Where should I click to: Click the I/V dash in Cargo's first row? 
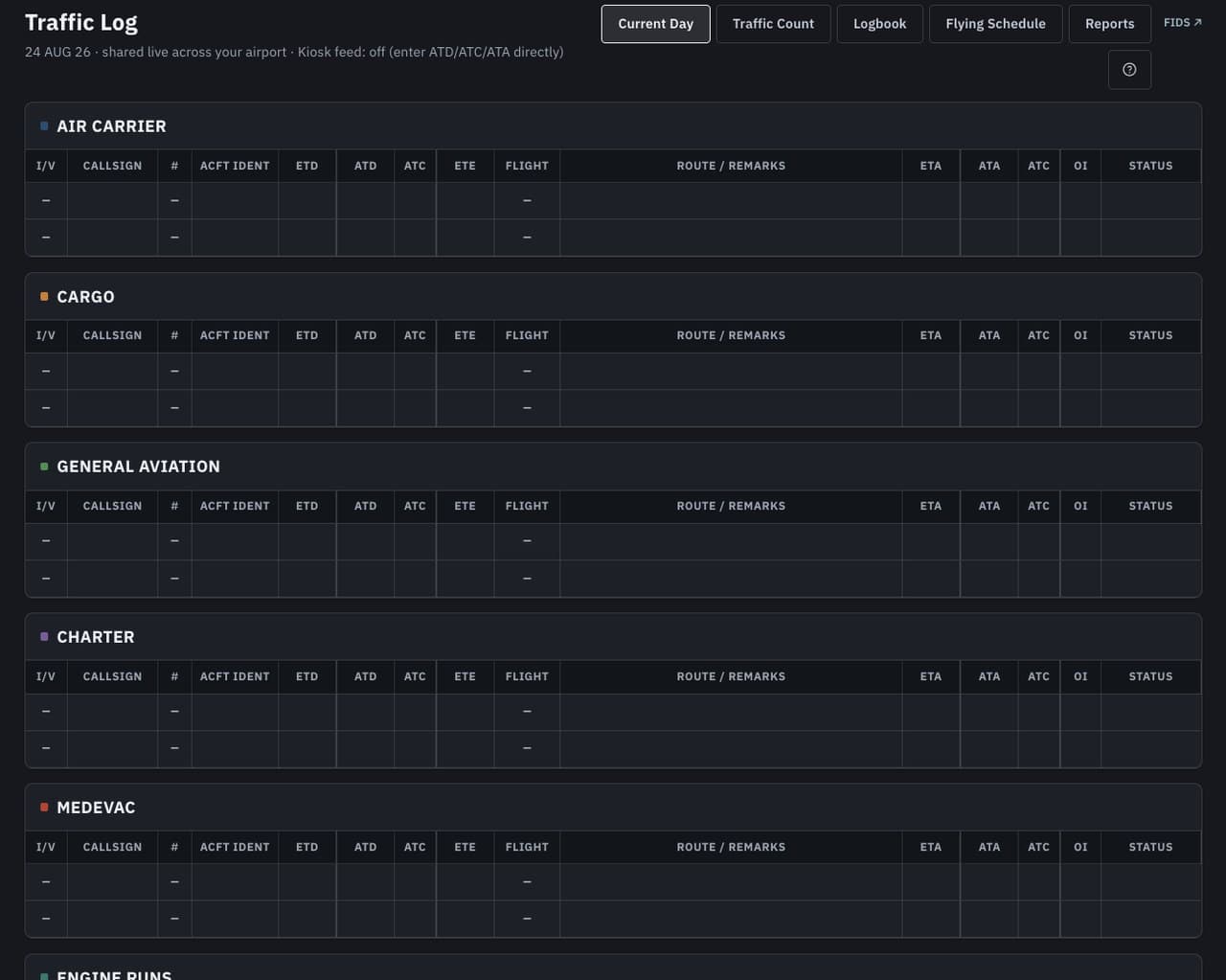(x=46, y=371)
